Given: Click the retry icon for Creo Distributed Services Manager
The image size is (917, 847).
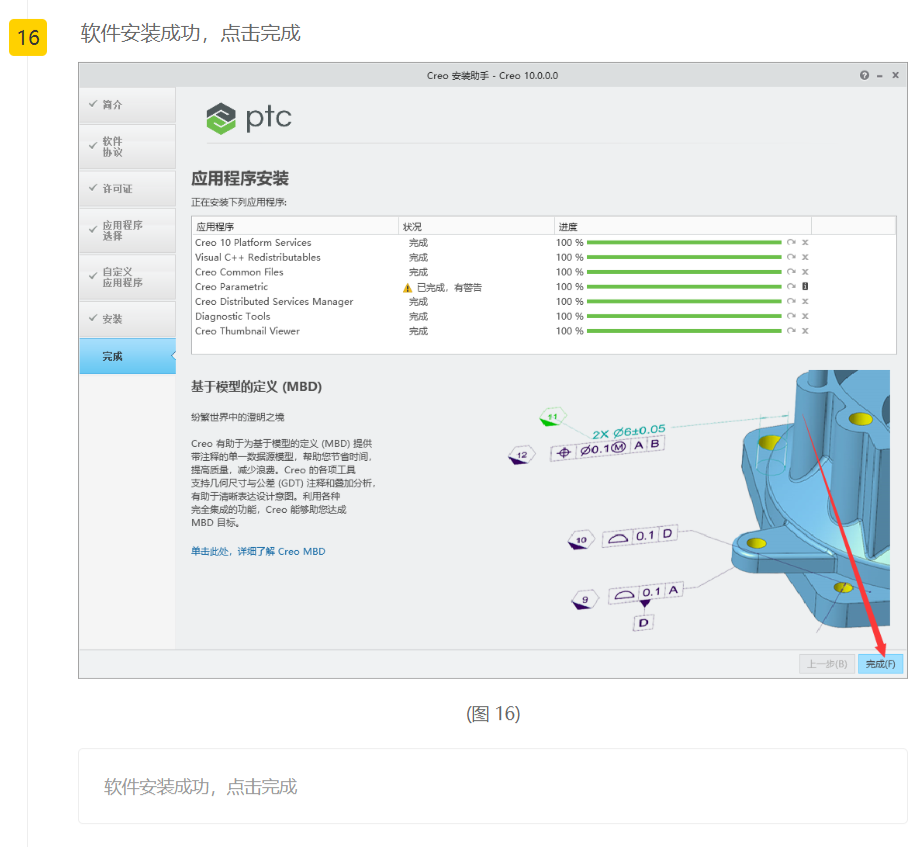Looking at the screenshot, I should coord(791,301).
